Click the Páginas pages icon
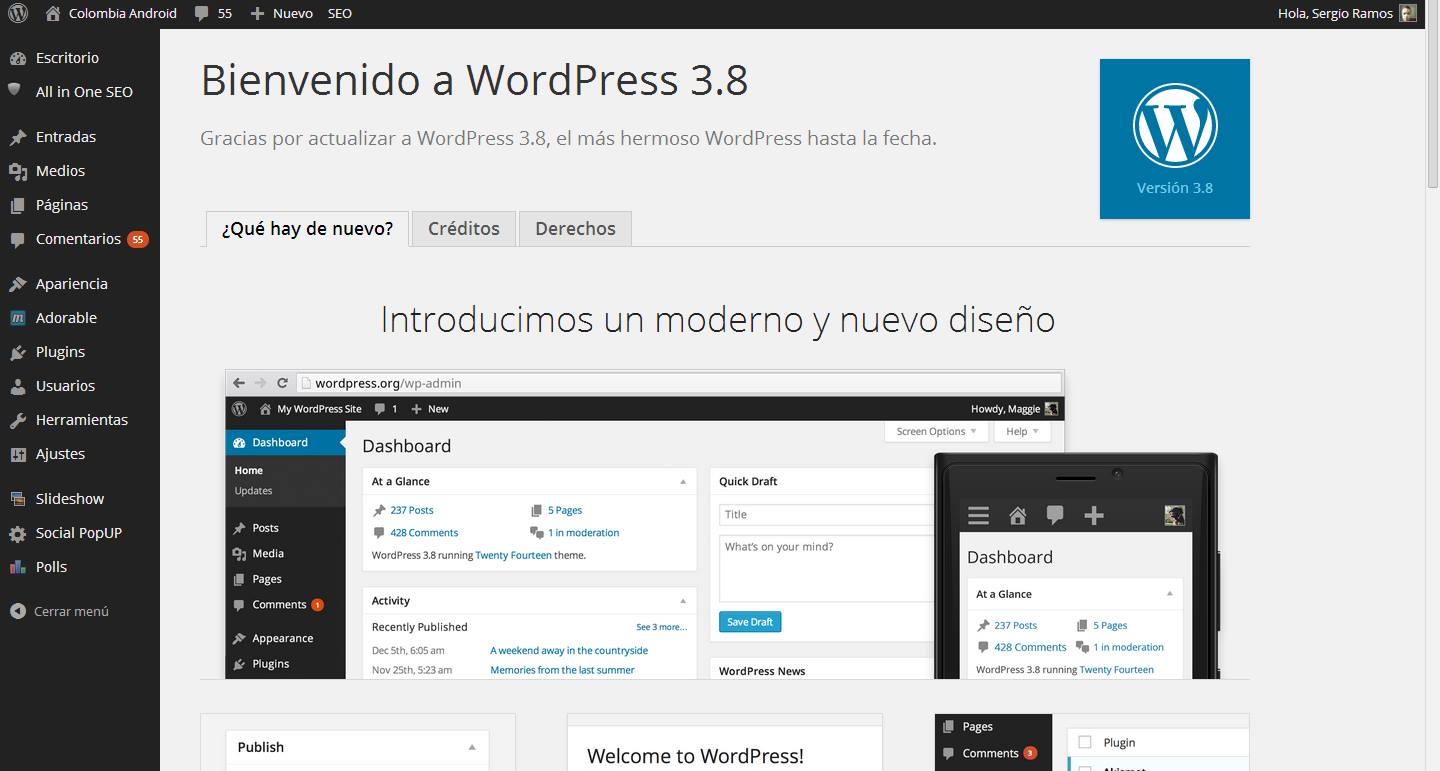 (x=18, y=205)
